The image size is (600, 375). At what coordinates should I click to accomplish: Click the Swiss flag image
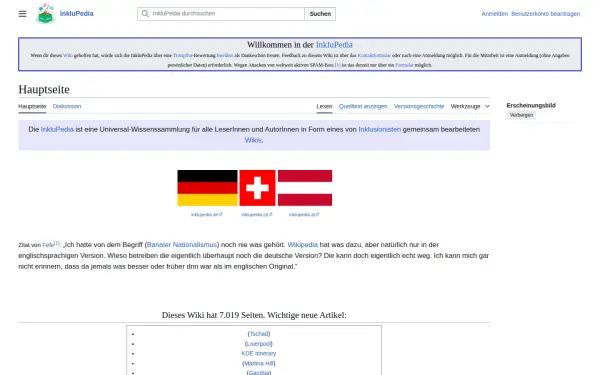[x=257, y=188]
